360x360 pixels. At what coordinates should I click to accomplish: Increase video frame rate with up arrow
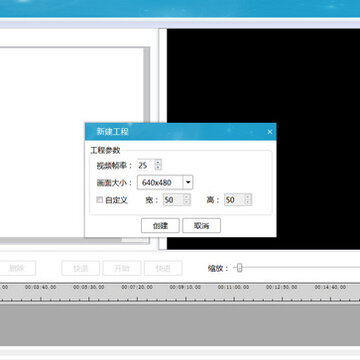[x=158, y=162]
